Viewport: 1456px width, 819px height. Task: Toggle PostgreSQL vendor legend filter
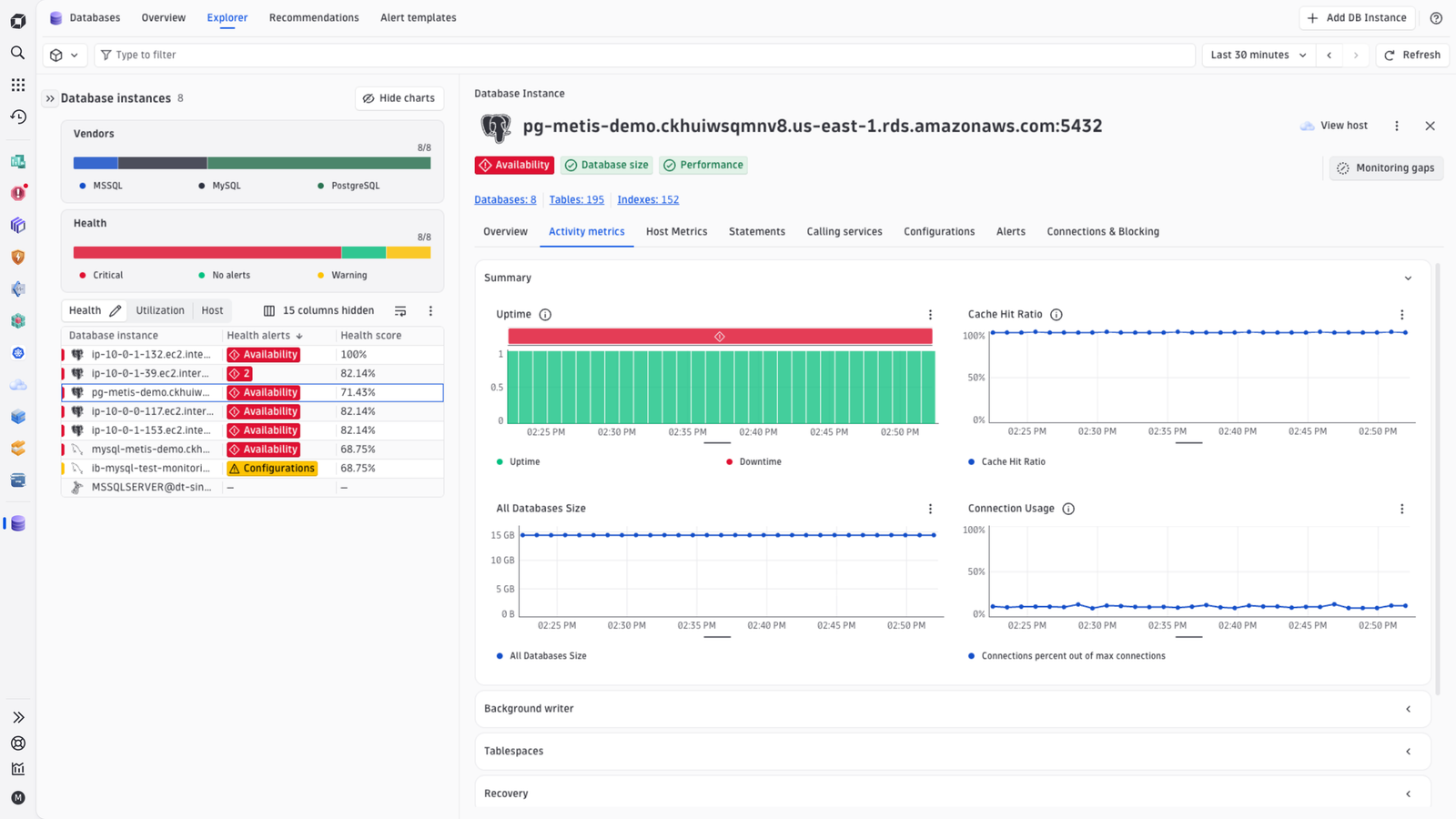349,186
